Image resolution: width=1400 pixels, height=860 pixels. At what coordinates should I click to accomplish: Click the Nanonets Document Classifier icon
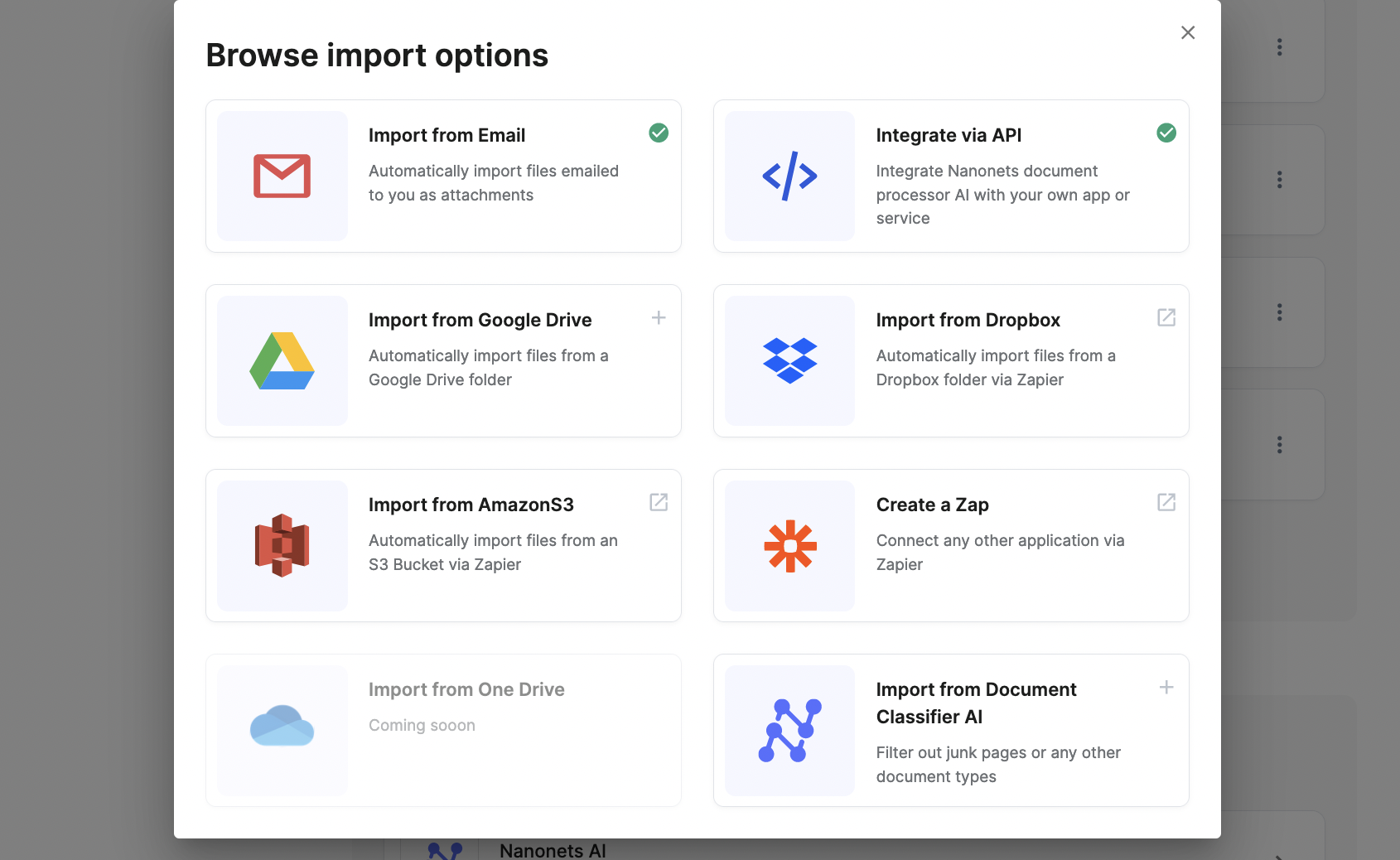pos(789,731)
